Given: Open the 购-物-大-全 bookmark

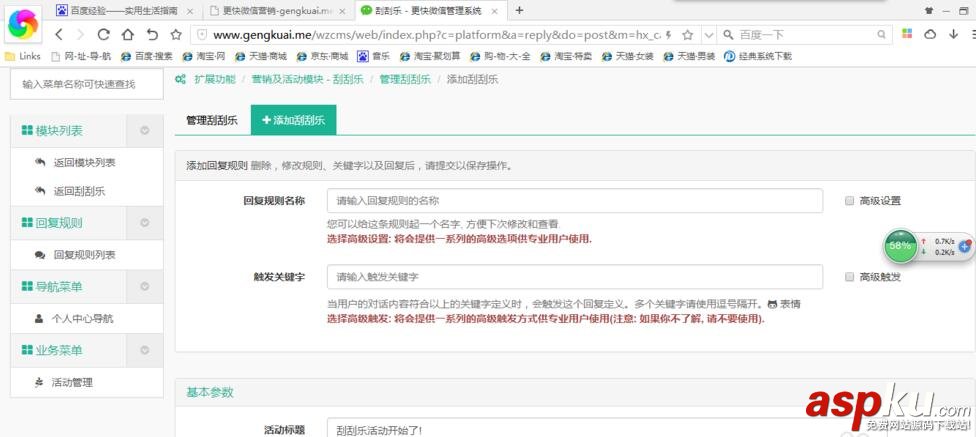Looking at the screenshot, I should click(500, 56).
